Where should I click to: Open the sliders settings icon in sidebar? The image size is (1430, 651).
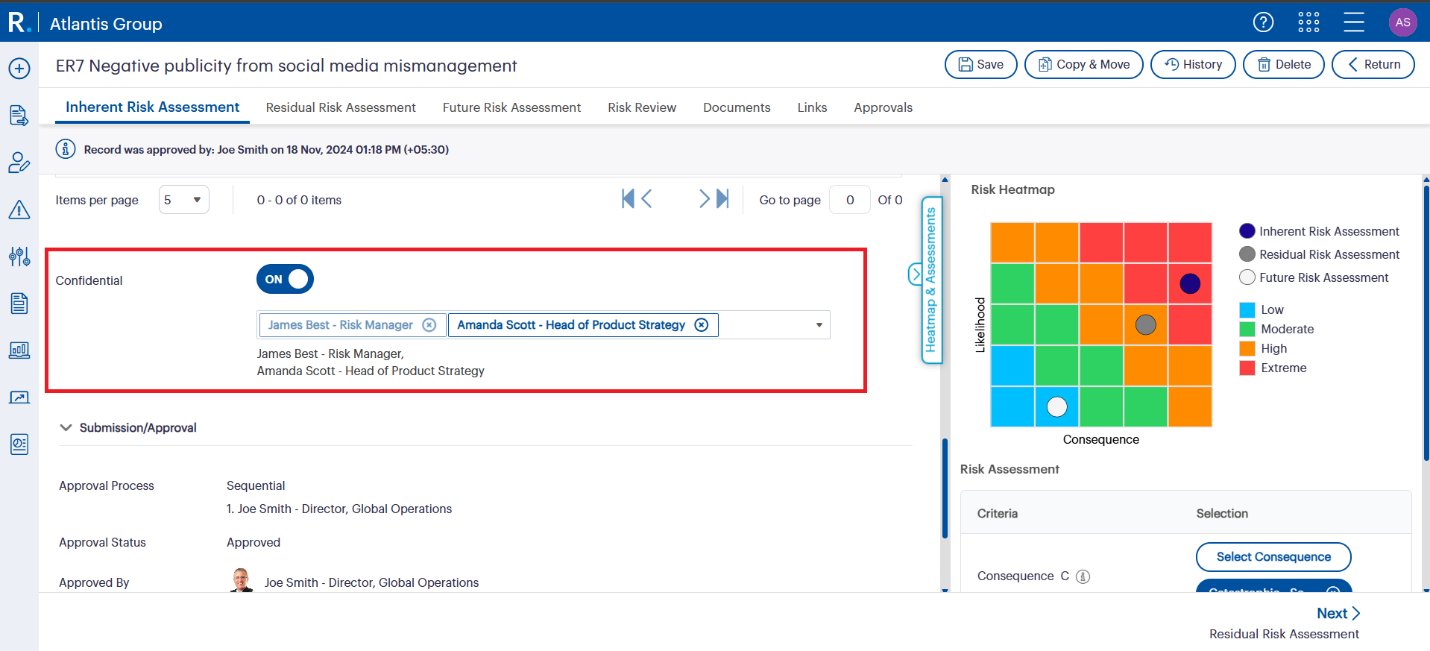(x=19, y=256)
